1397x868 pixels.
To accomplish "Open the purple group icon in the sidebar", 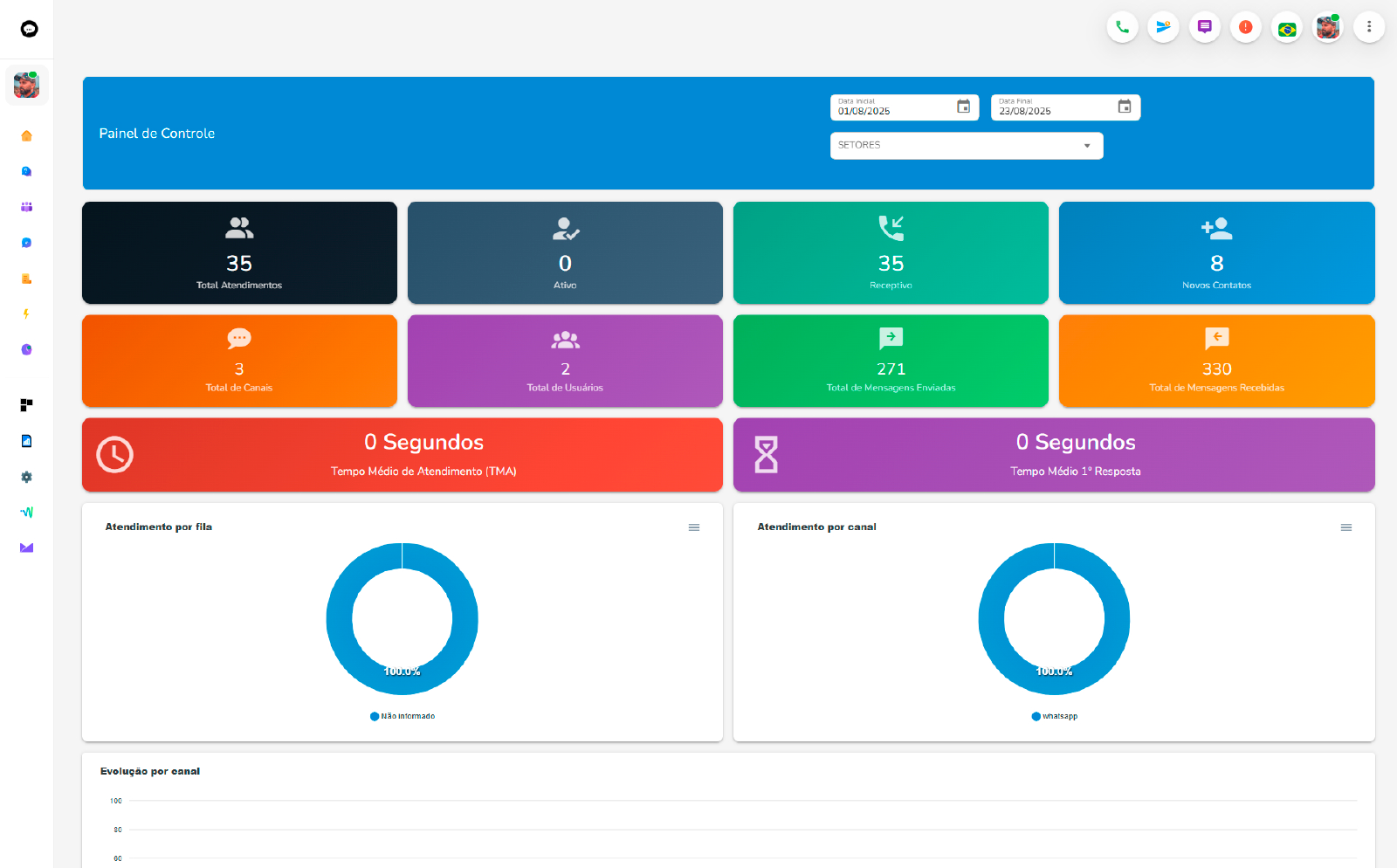I will 26,207.
